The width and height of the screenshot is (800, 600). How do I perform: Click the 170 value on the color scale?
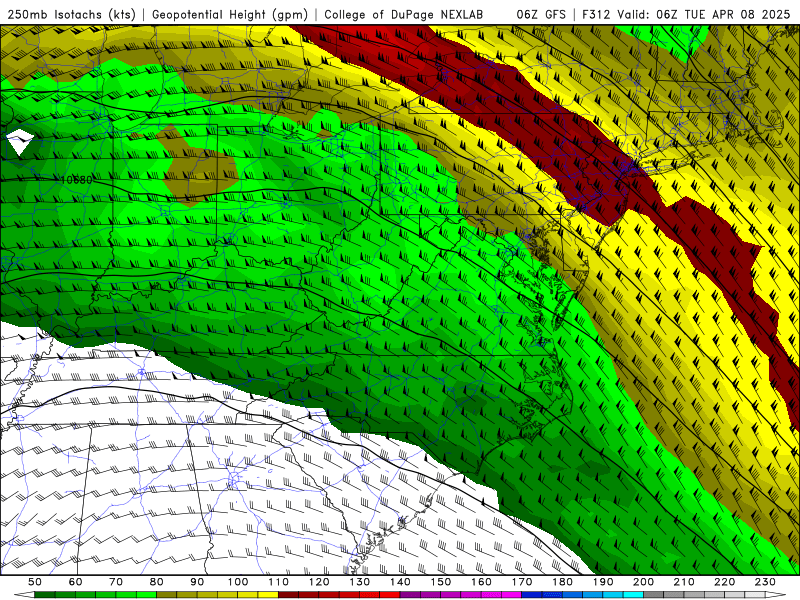click(x=521, y=582)
